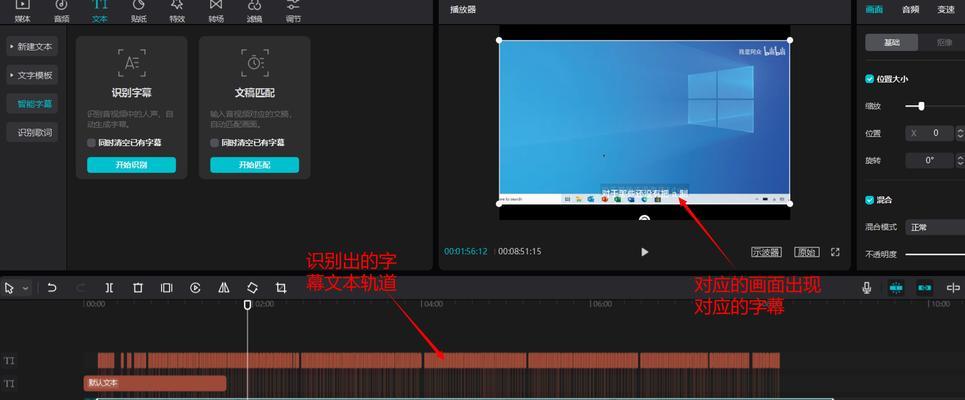
Task: Click the current timecode 00:01:56:12
Action: (x=466, y=252)
